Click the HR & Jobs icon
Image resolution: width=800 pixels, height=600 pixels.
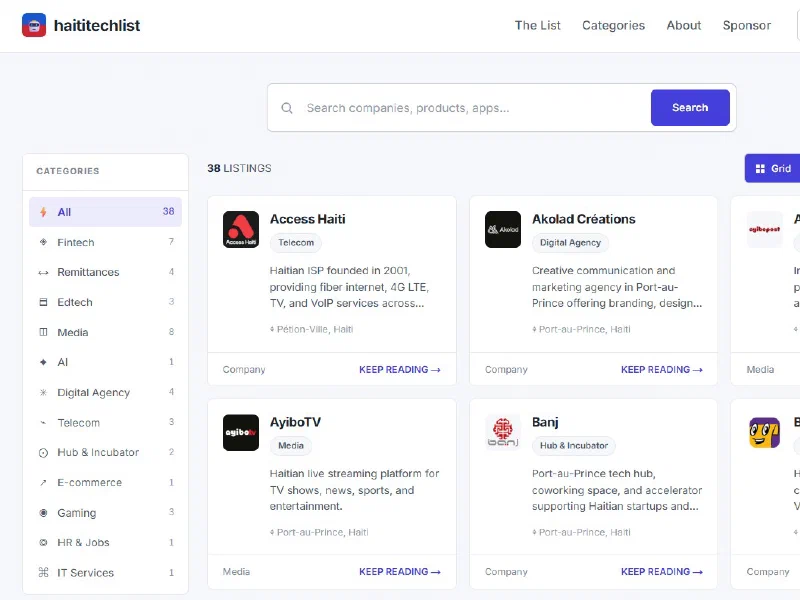43,542
